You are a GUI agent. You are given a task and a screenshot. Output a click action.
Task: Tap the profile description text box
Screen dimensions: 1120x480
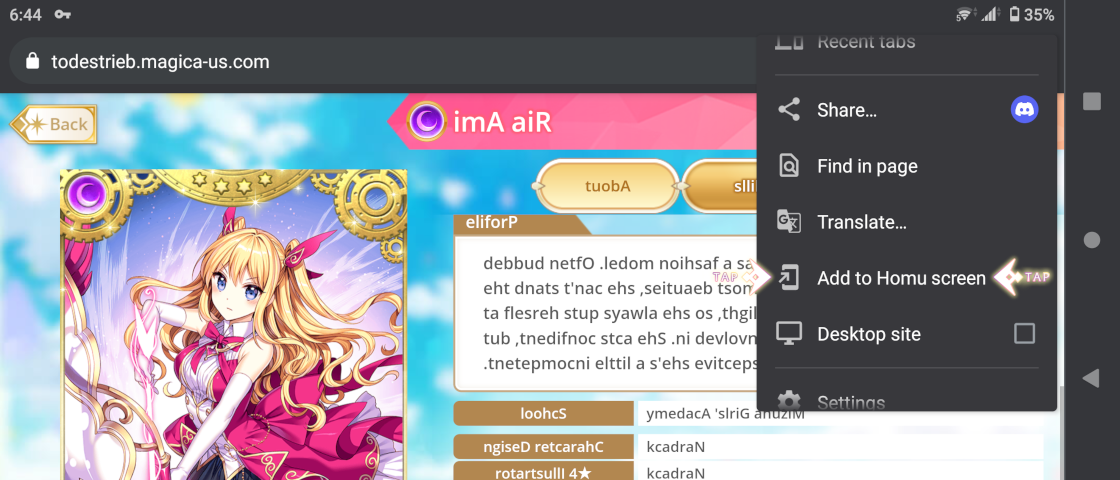606,314
